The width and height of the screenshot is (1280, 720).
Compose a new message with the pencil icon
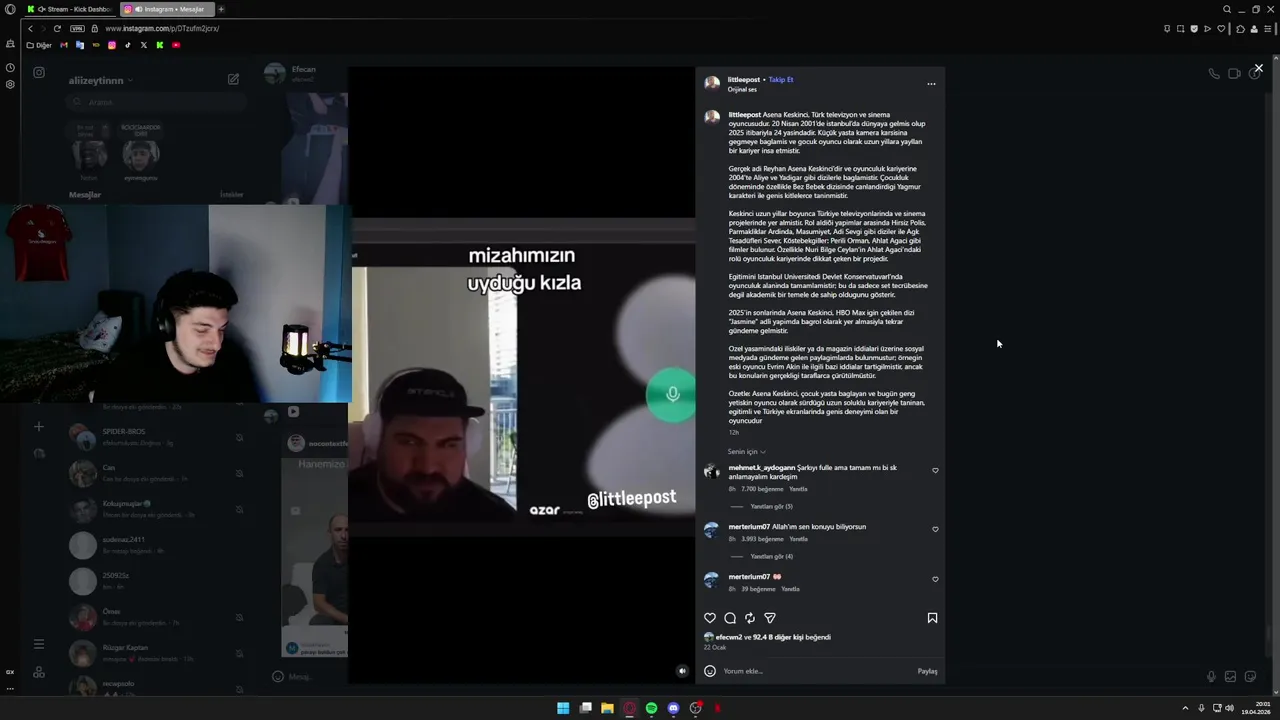tap(233, 79)
